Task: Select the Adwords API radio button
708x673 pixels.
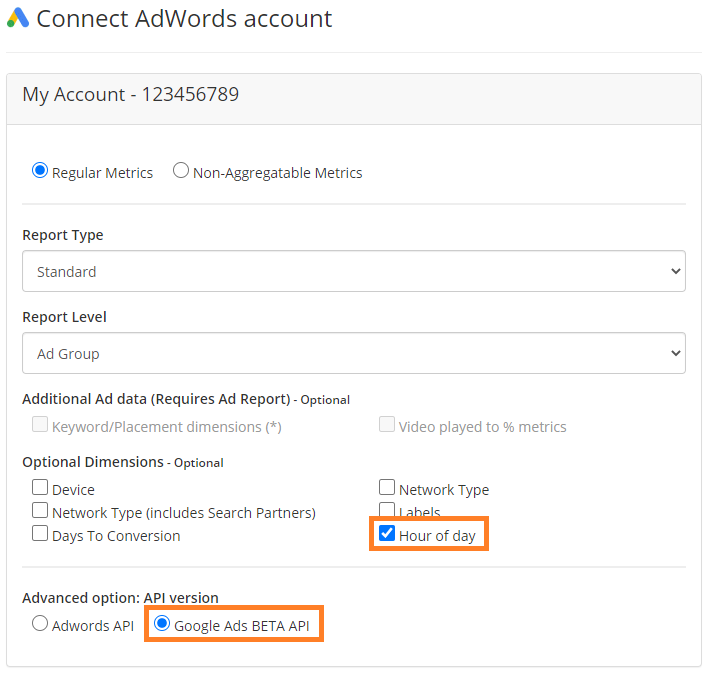Action: (40, 623)
